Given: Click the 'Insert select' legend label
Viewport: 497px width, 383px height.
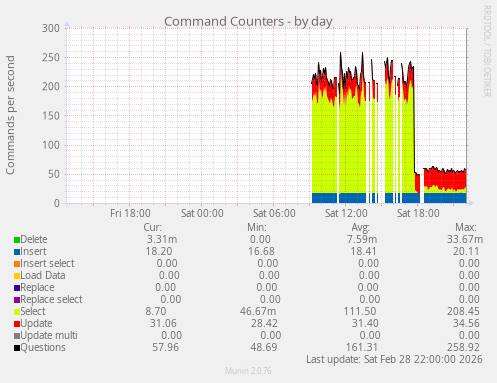Looking at the screenshot, I should [x=47, y=263].
